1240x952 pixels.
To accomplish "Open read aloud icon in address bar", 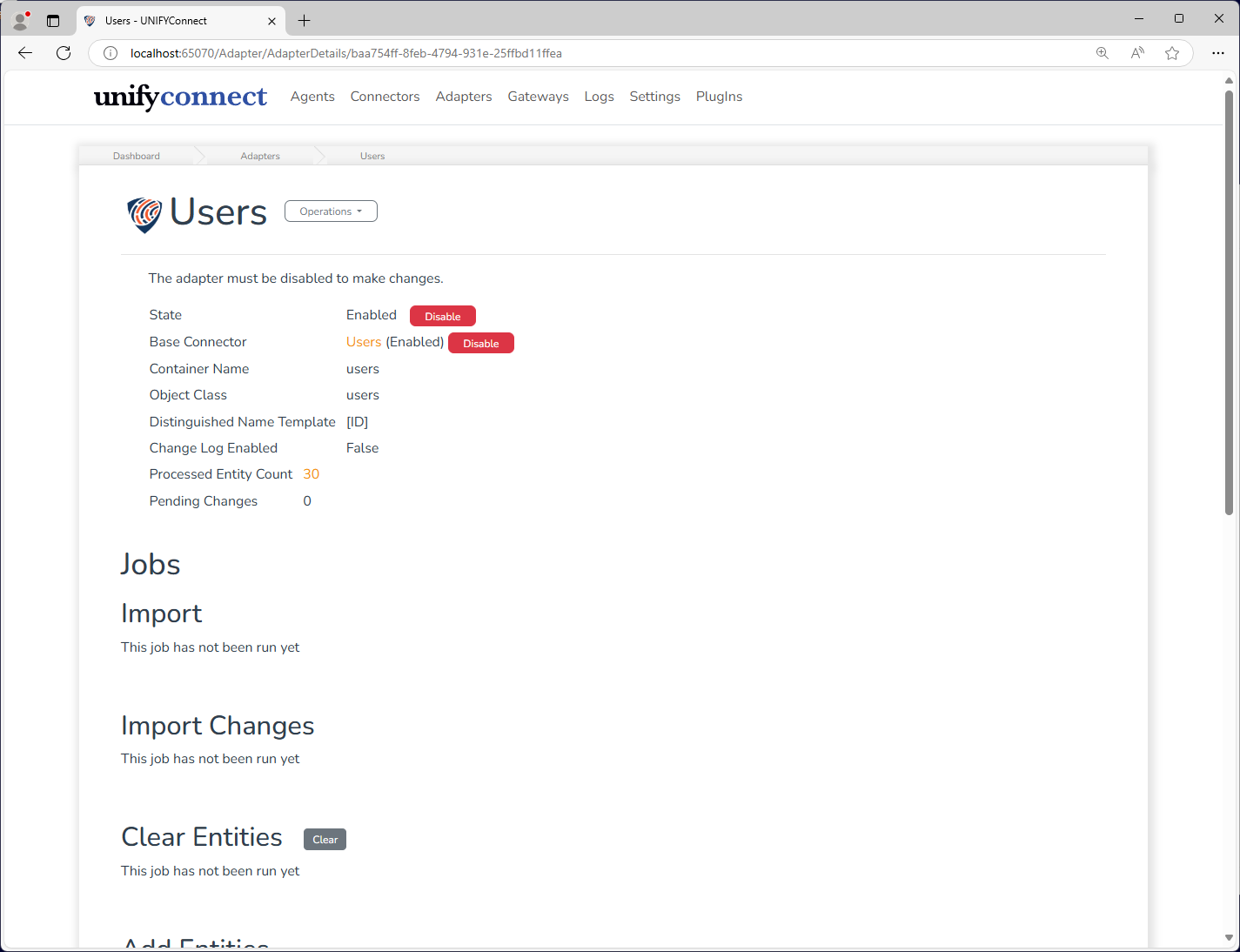I will pos(1137,53).
